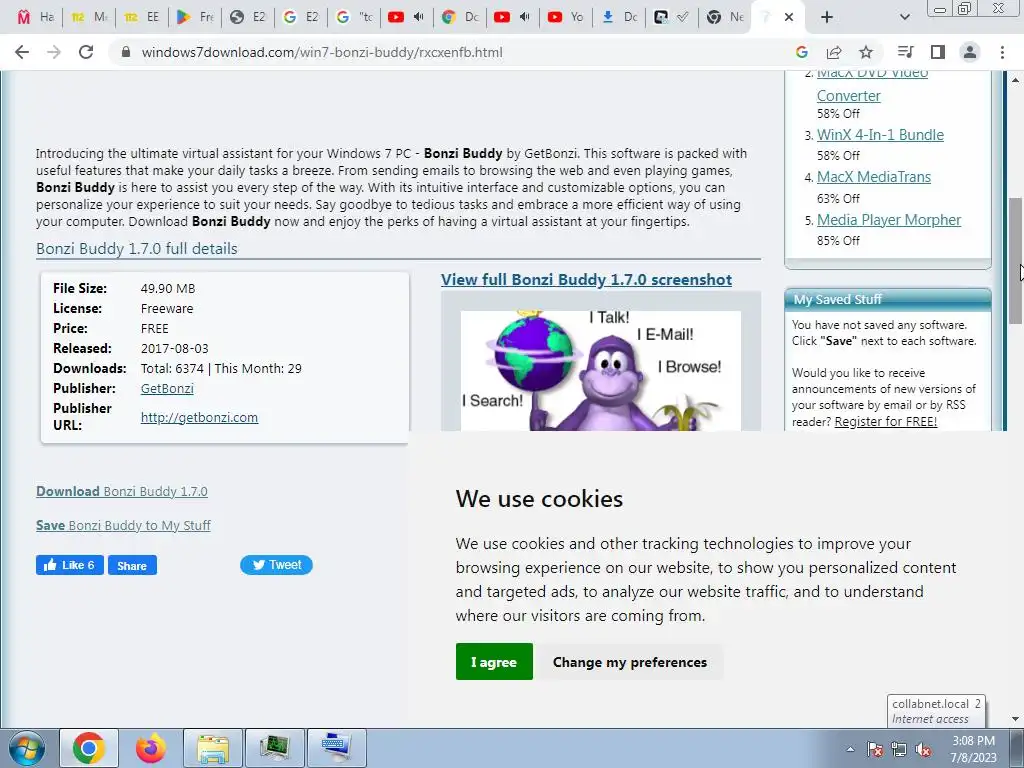Open MacX MediaTrans link
1024x768 pixels.
(874, 177)
